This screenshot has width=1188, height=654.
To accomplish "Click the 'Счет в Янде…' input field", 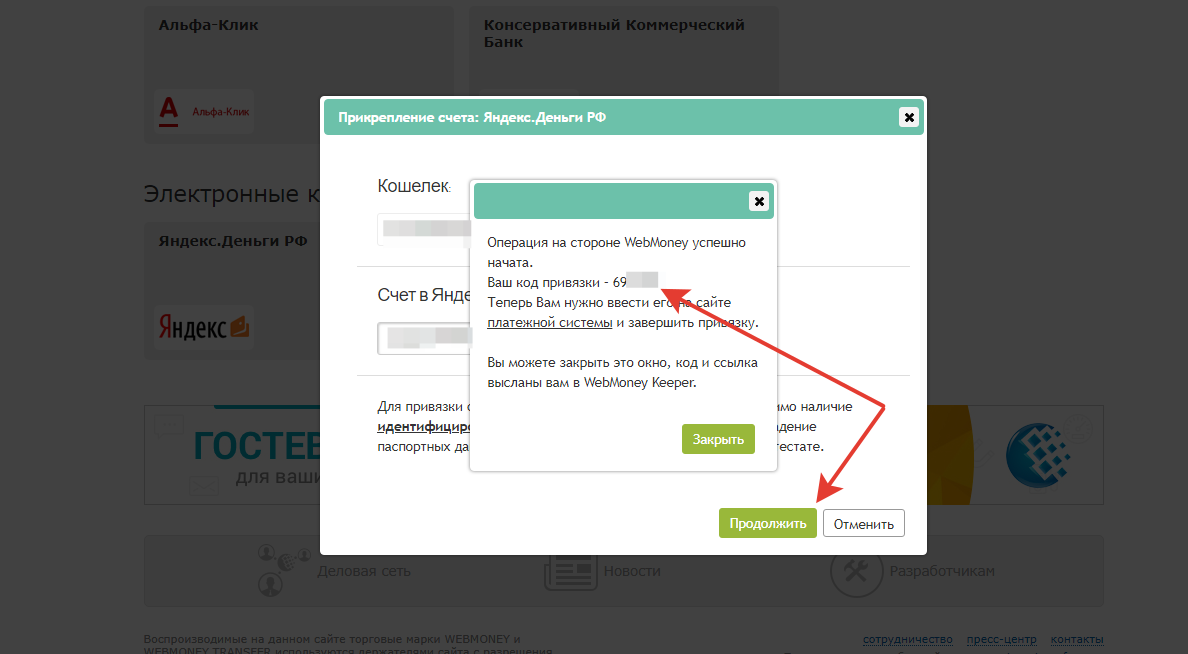I will point(424,338).
